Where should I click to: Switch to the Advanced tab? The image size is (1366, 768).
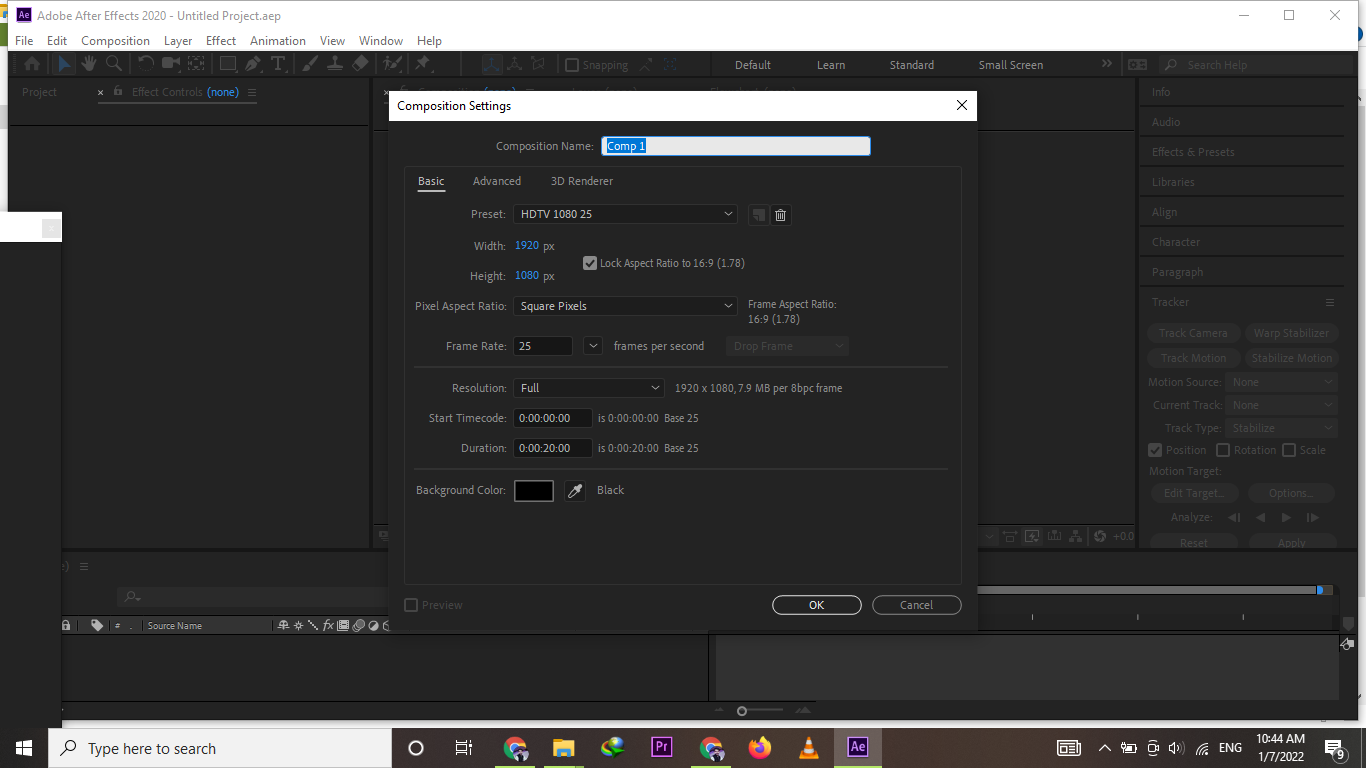coord(497,181)
